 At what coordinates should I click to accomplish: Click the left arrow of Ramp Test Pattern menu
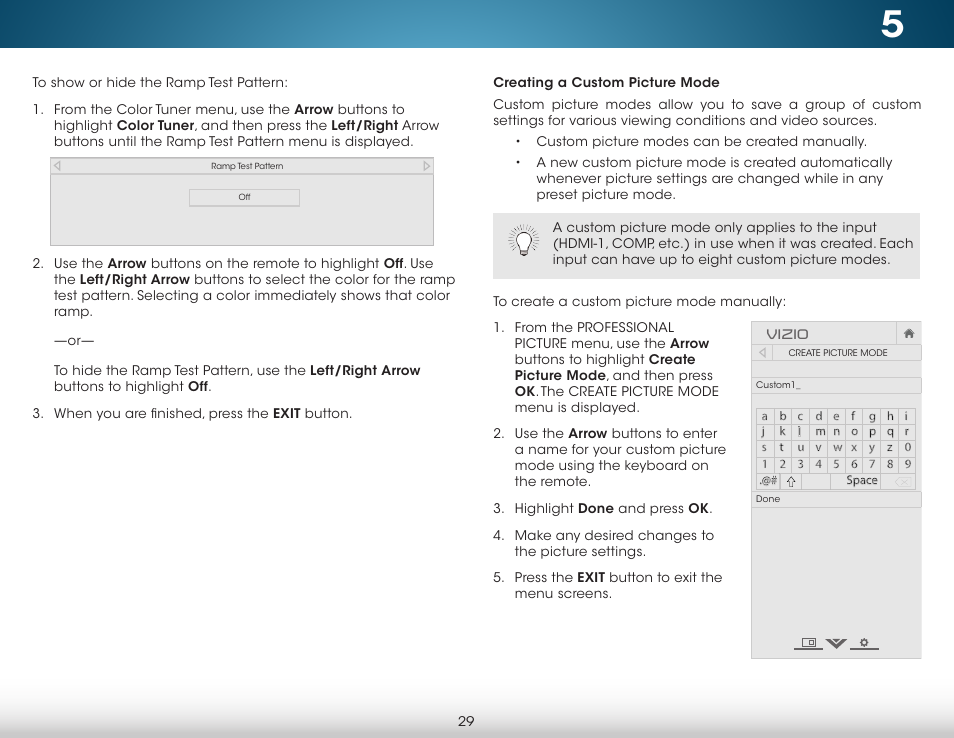click(x=57, y=165)
